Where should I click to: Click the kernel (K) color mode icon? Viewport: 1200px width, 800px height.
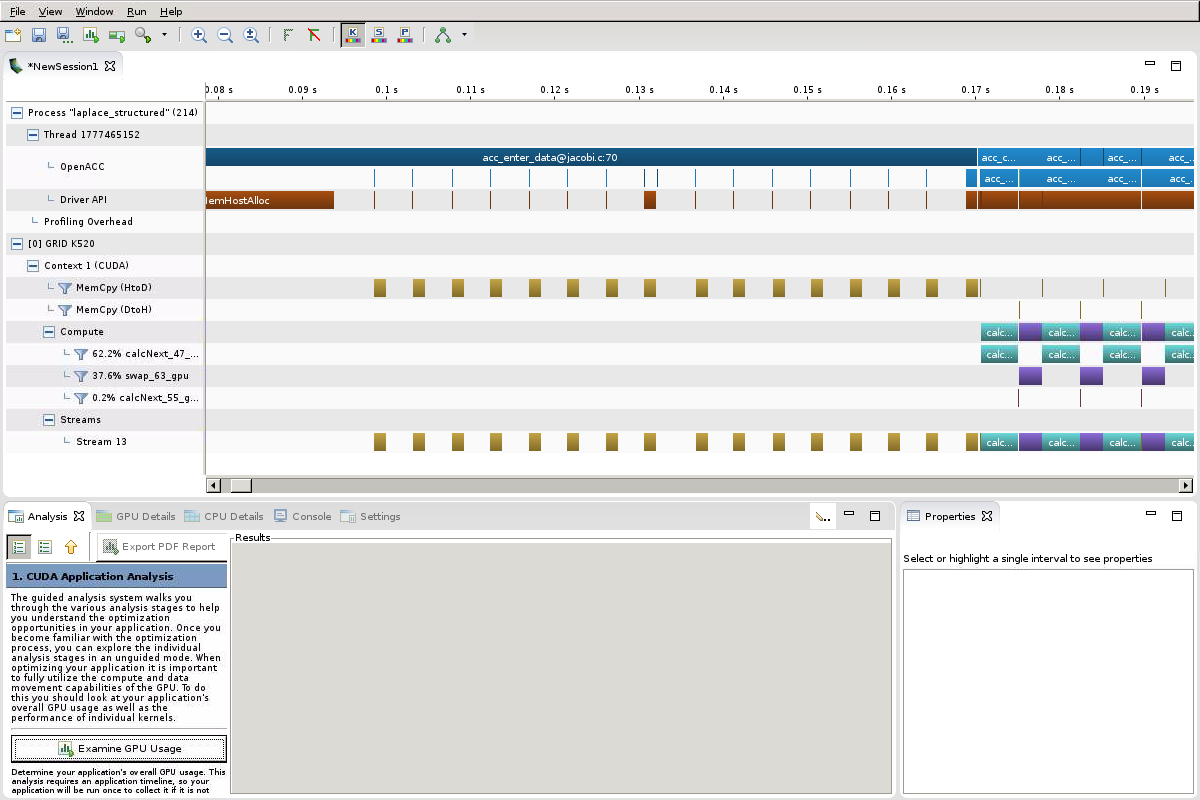click(352, 35)
